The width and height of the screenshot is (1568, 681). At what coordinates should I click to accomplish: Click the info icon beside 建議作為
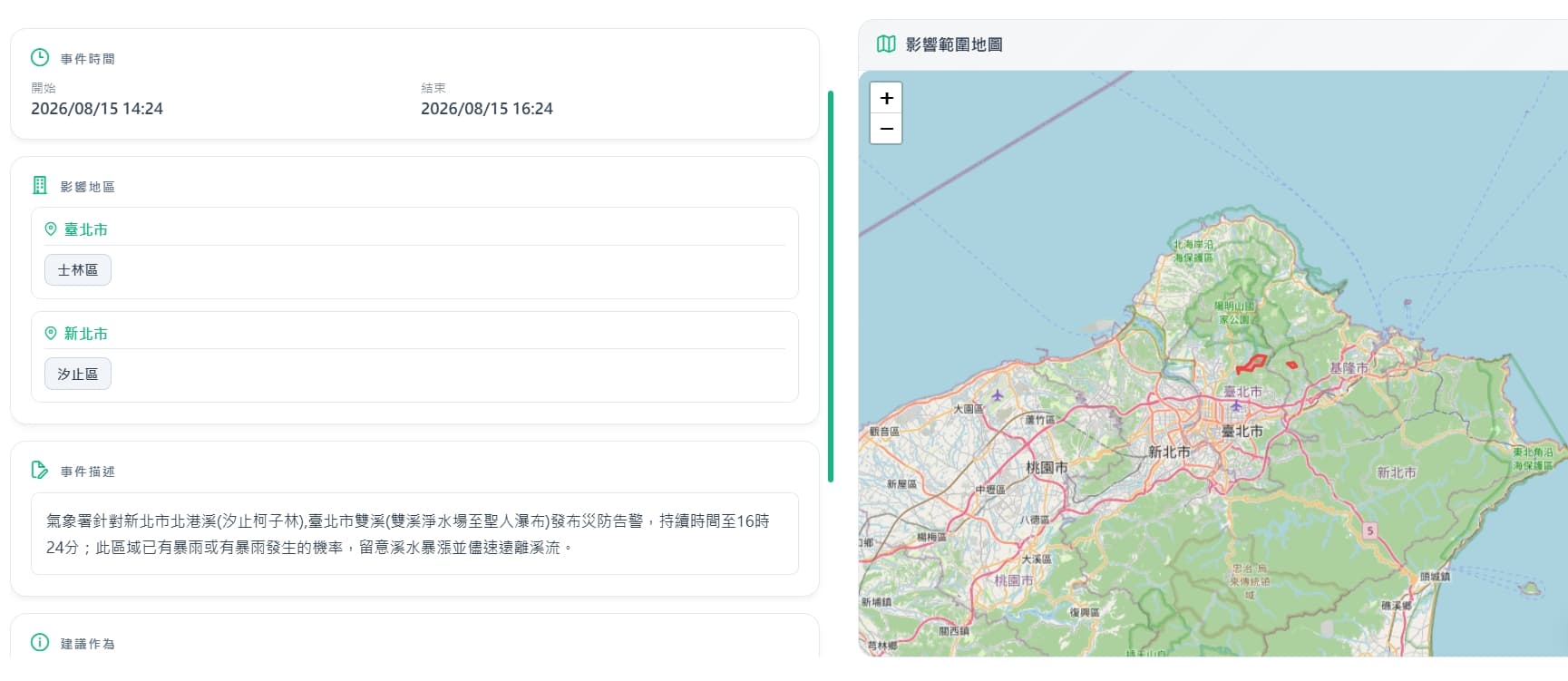(40, 643)
